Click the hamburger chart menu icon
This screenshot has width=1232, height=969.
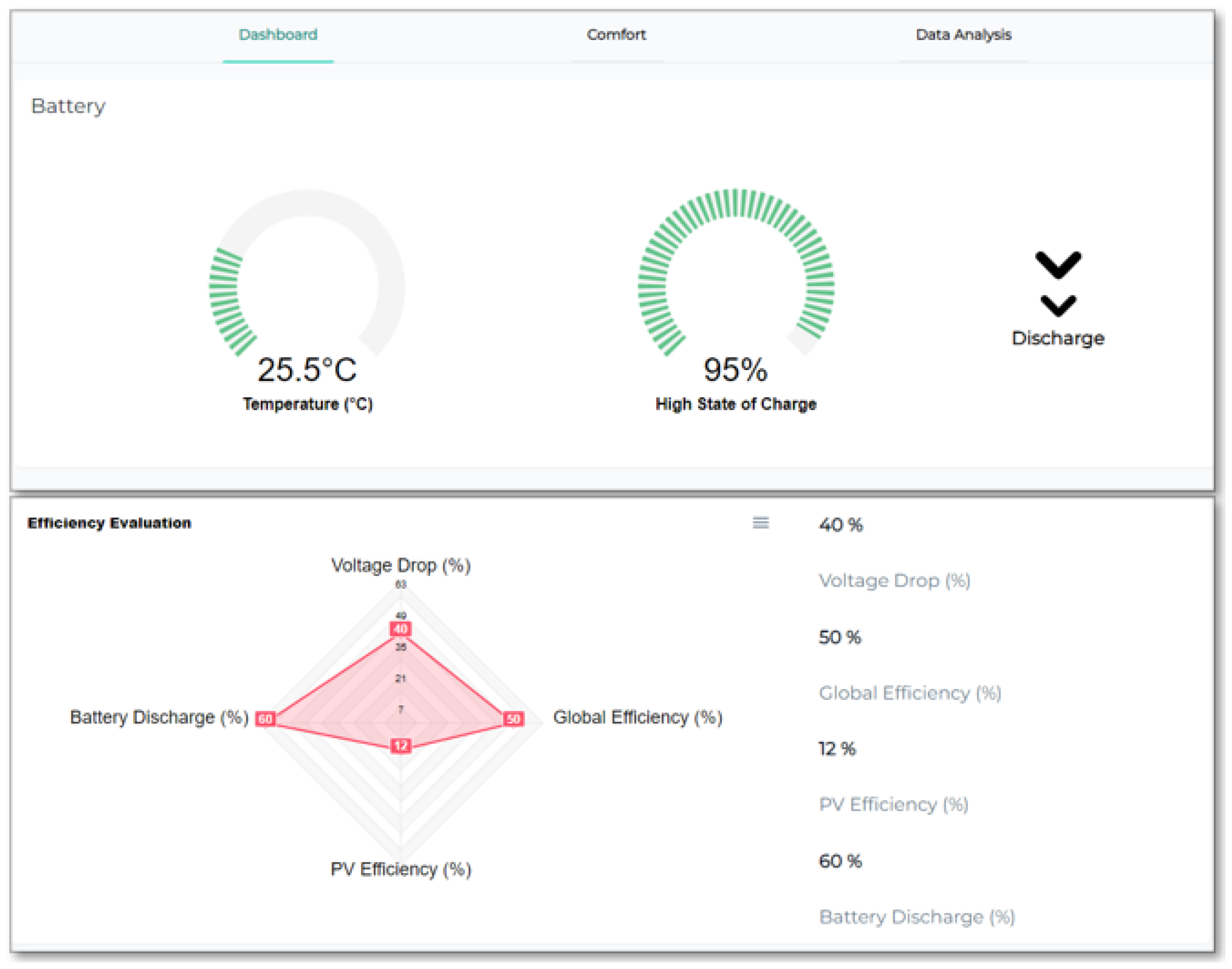(x=761, y=522)
